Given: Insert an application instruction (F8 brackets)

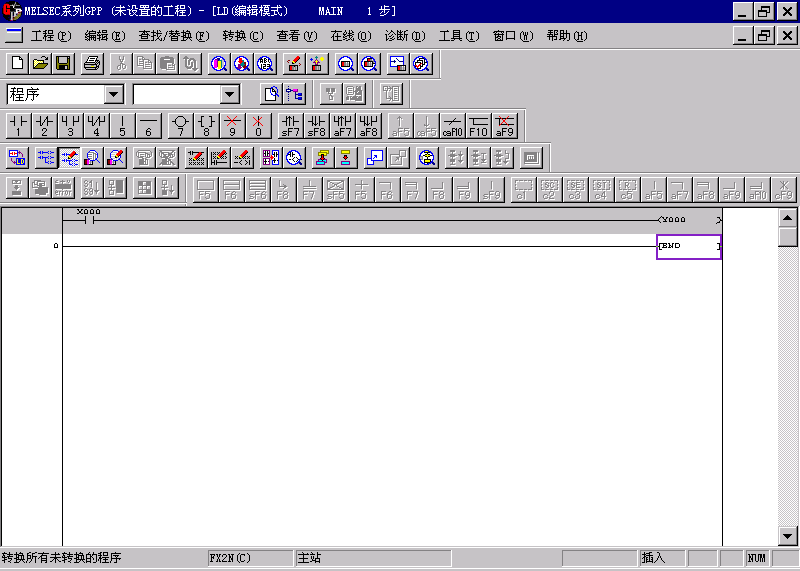Looking at the screenshot, I should click(206, 126).
